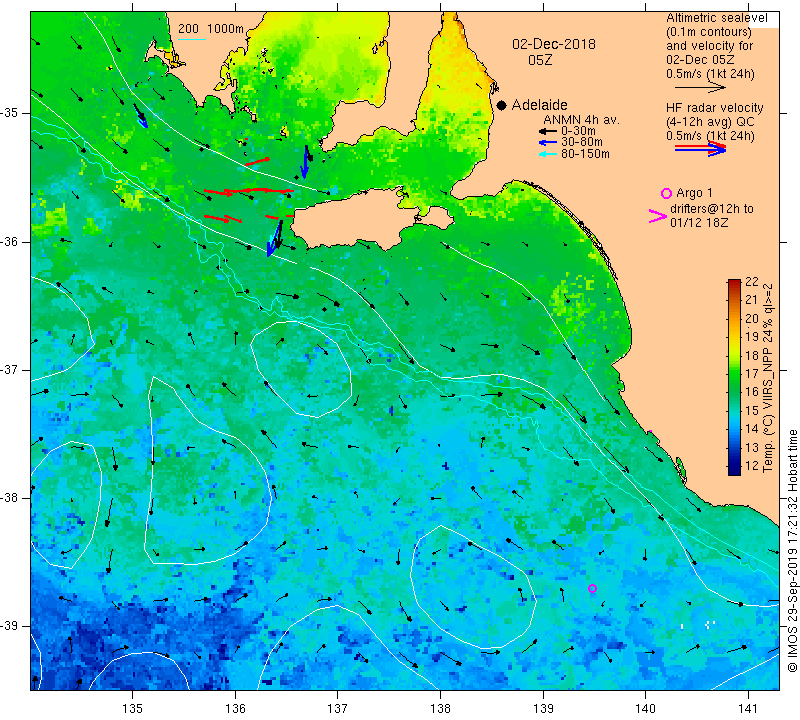Click the longitude 138 axis label
This screenshot has height=720, width=800.
click(440, 709)
